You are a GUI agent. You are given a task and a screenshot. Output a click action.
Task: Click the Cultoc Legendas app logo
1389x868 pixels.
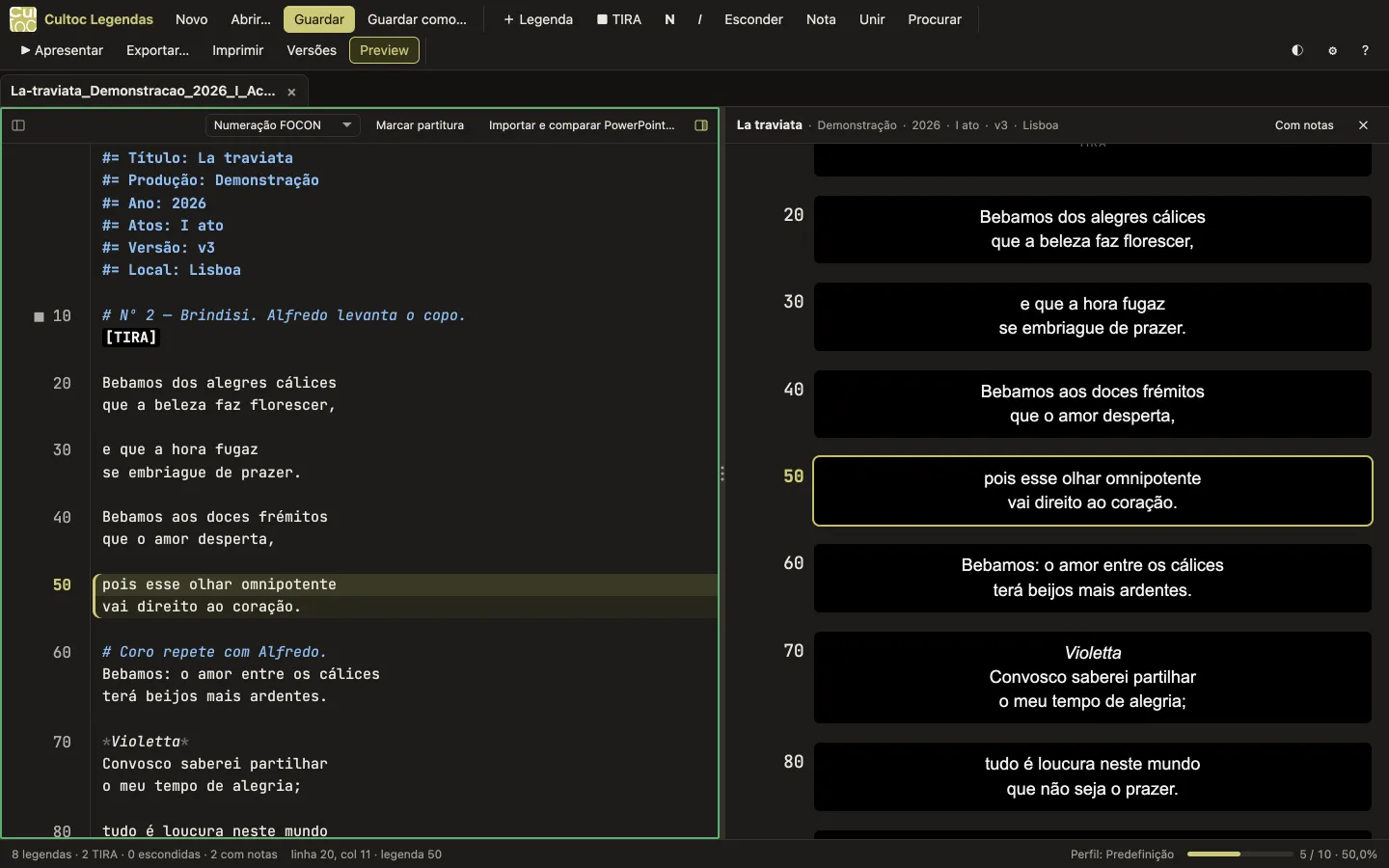(x=23, y=19)
